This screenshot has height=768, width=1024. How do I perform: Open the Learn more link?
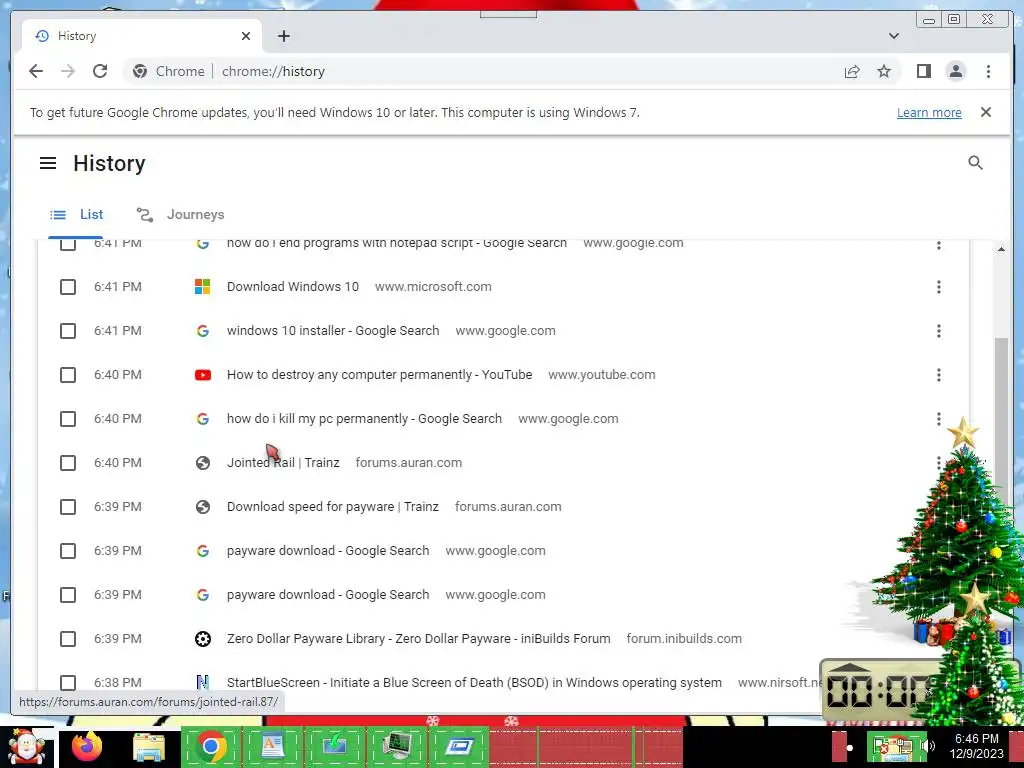tap(929, 112)
